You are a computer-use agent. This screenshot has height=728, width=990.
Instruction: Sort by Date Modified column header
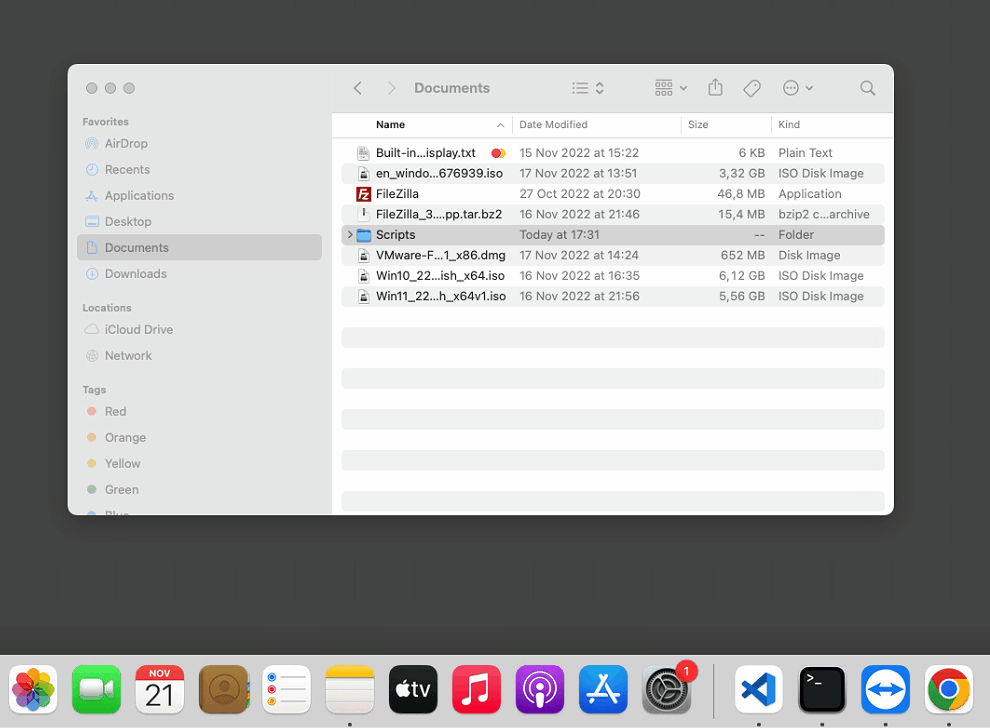click(553, 125)
